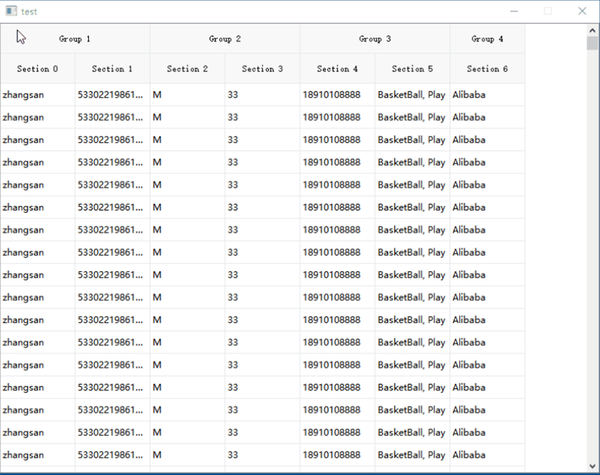Click first row Alibaba cell
Screen dimensions: 600x475
click(x=488, y=95)
